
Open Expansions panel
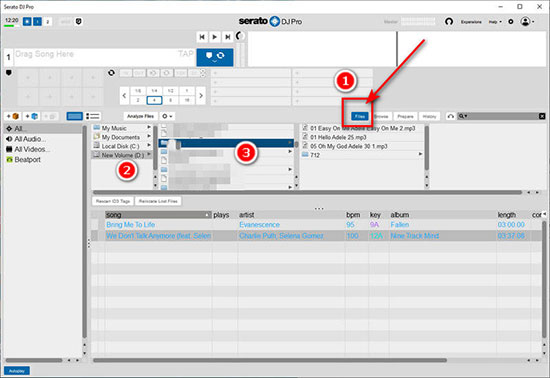click(471, 22)
